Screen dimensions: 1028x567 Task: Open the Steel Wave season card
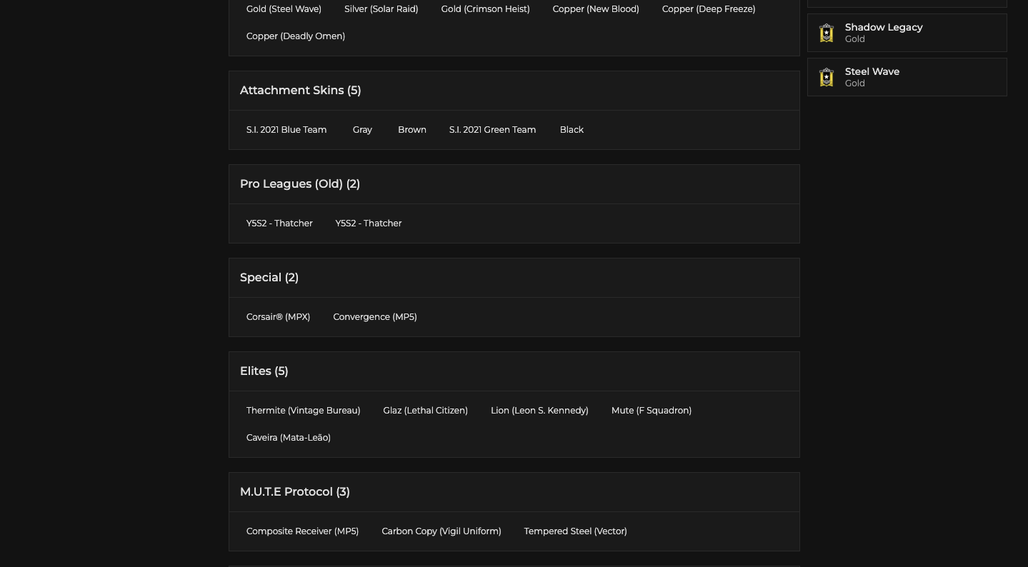pos(907,77)
